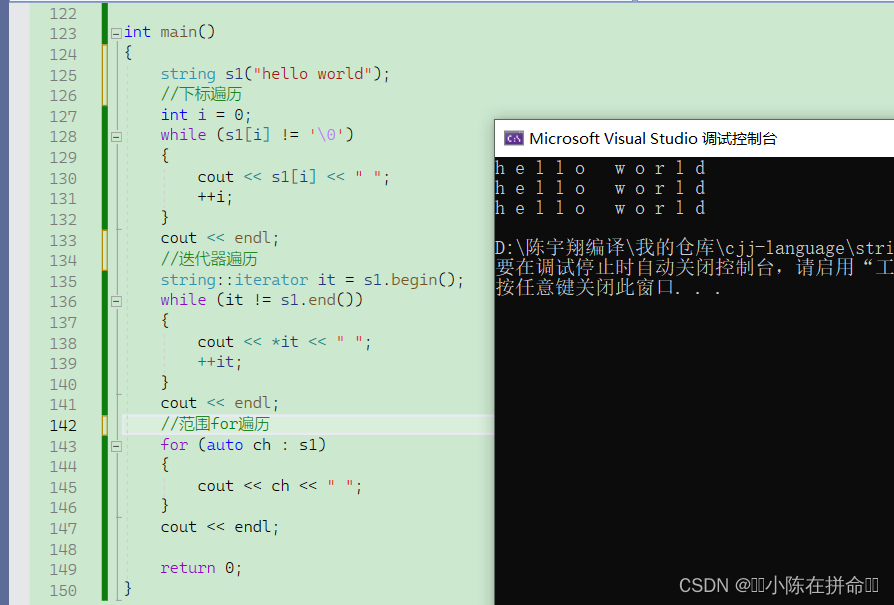This screenshot has width=894, height=605.
Task: Click the comment //迭代器遍历
Action: point(209,259)
